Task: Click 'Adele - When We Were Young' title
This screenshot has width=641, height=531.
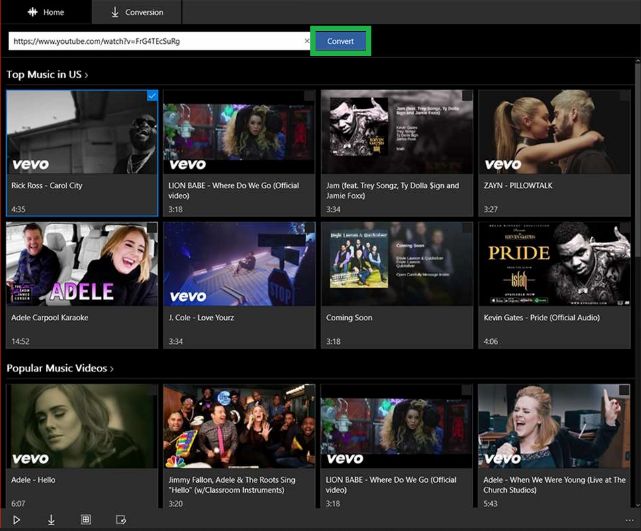Action: click(x=554, y=485)
